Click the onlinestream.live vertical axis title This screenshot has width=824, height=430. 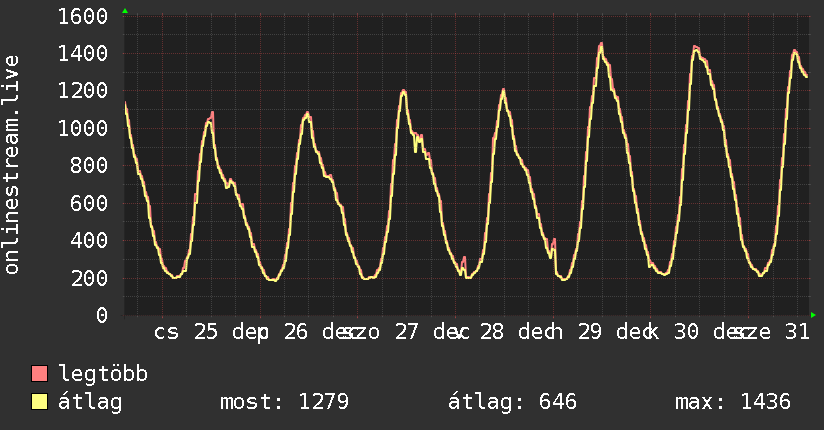tap(11, 165)
